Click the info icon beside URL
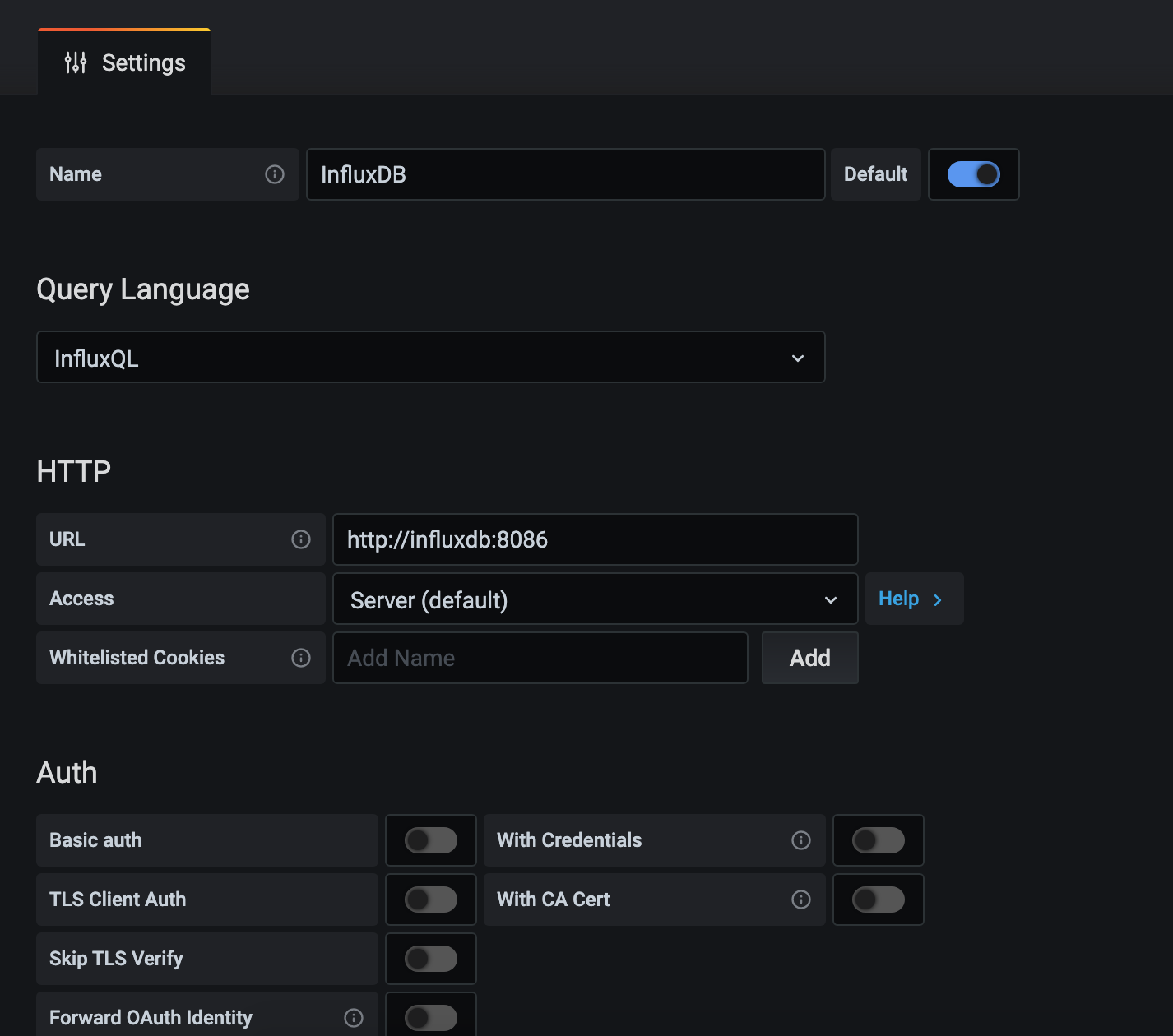Viewport: 1173px width, 1036px height. click(x=301, y=539)
